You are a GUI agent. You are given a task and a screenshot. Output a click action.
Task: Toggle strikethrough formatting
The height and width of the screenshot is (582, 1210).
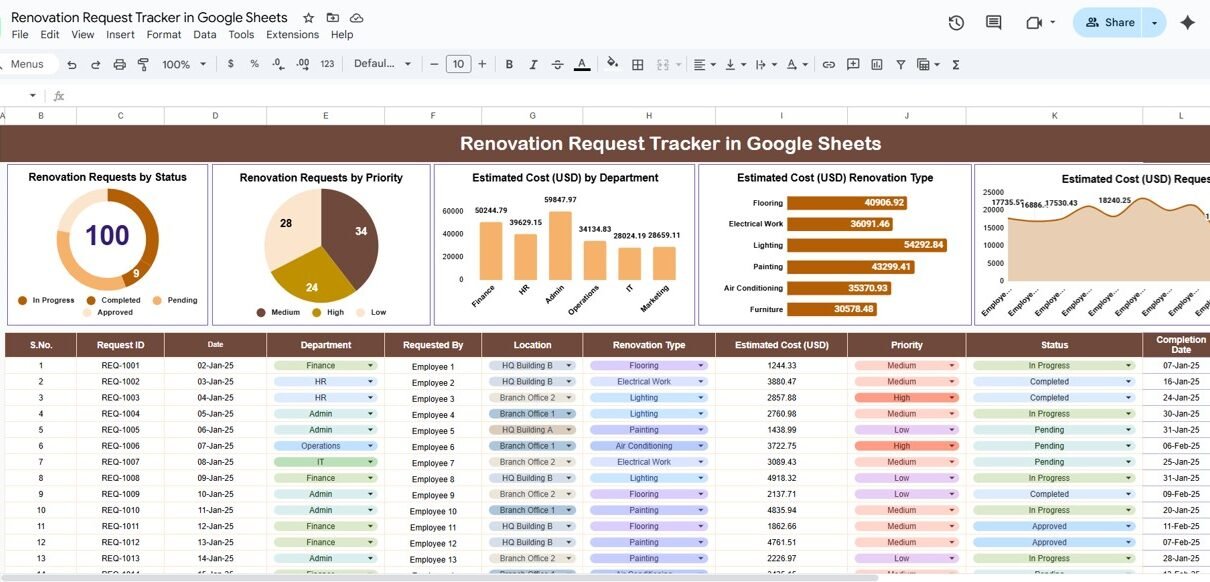(x=560, y=64)
